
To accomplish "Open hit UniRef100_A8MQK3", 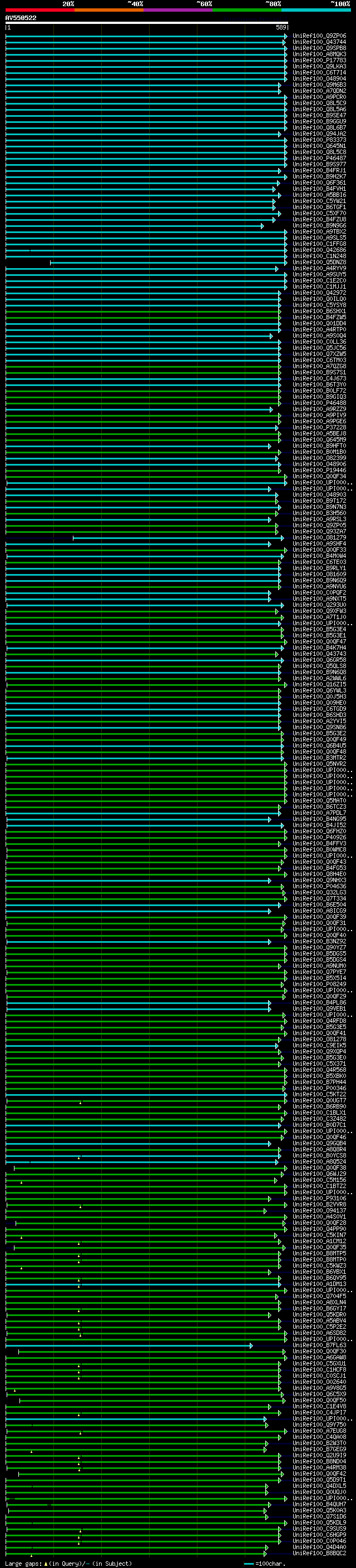I will click(319, 54).
